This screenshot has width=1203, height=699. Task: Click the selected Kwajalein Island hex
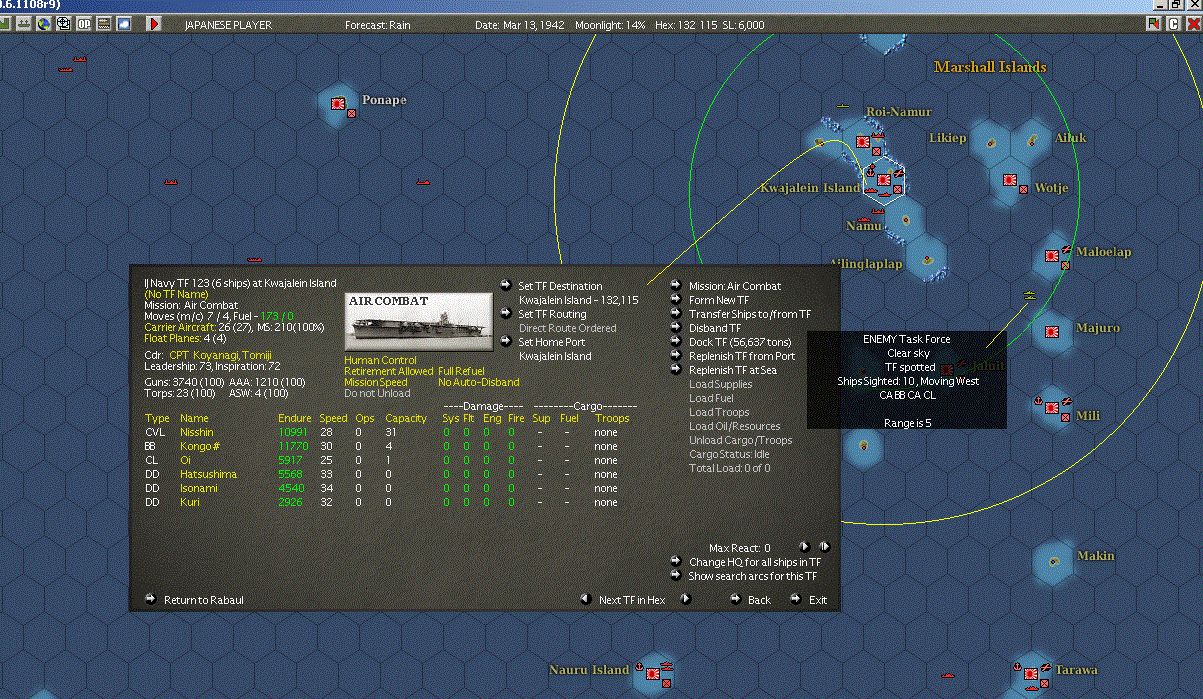885,180
